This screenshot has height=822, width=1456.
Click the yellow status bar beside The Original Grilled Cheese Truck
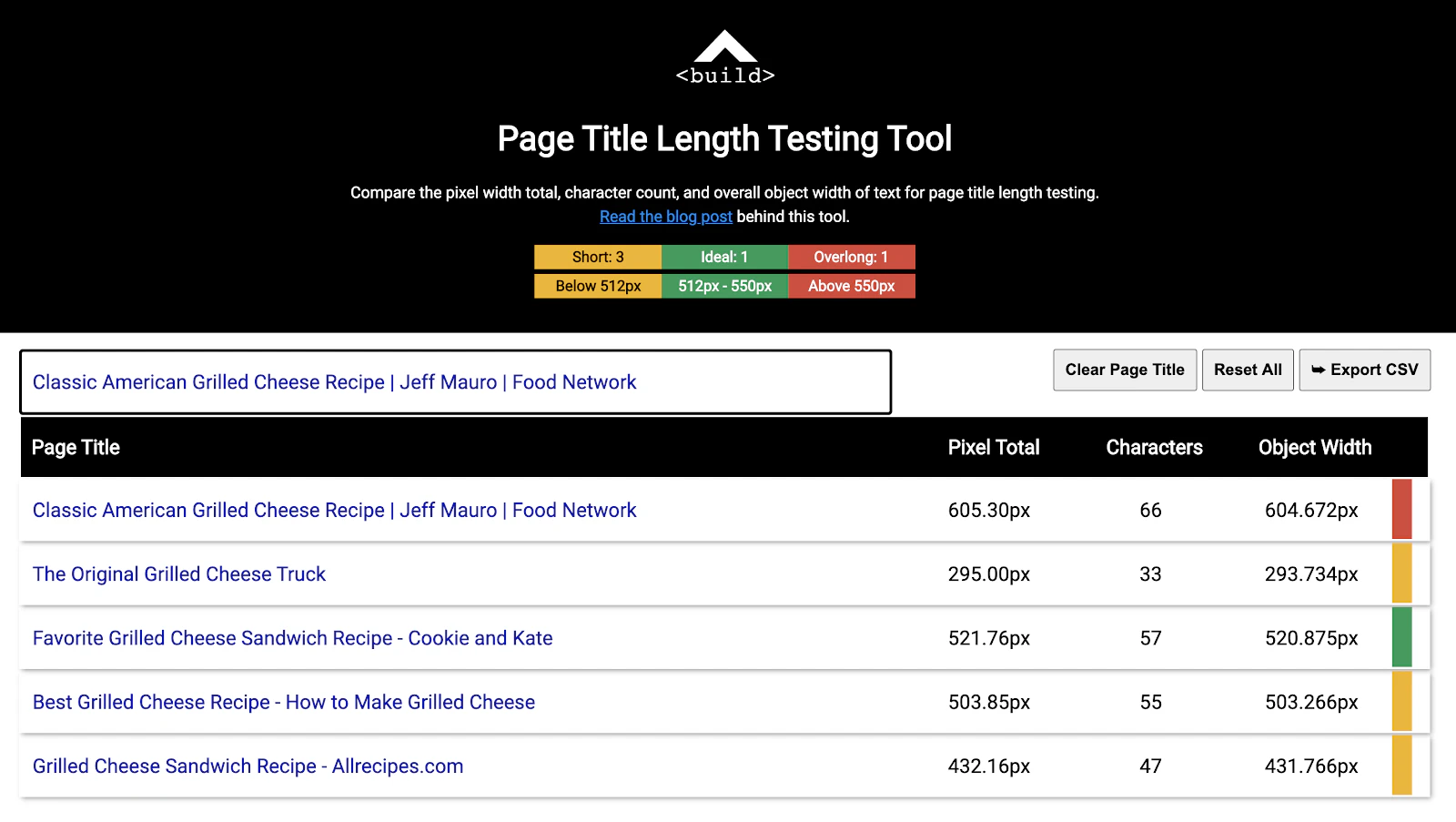tap(1401, 573)
